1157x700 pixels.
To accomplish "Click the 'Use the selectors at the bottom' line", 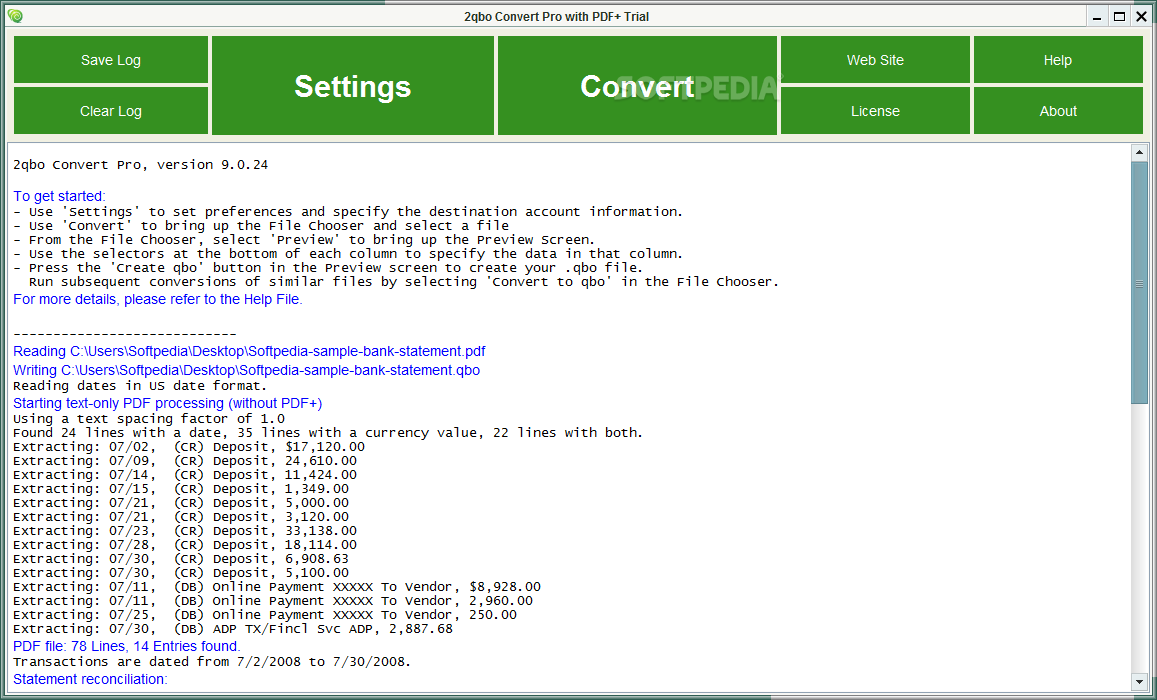I will (348, 254).
